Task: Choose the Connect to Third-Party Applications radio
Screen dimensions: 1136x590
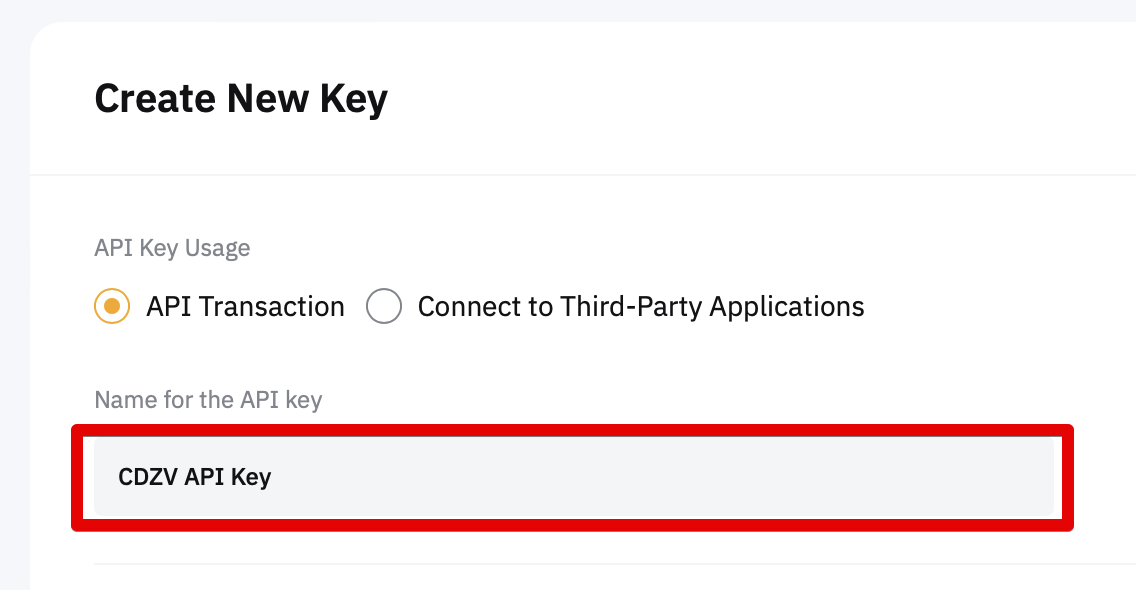Action: [x=384, y=306]
